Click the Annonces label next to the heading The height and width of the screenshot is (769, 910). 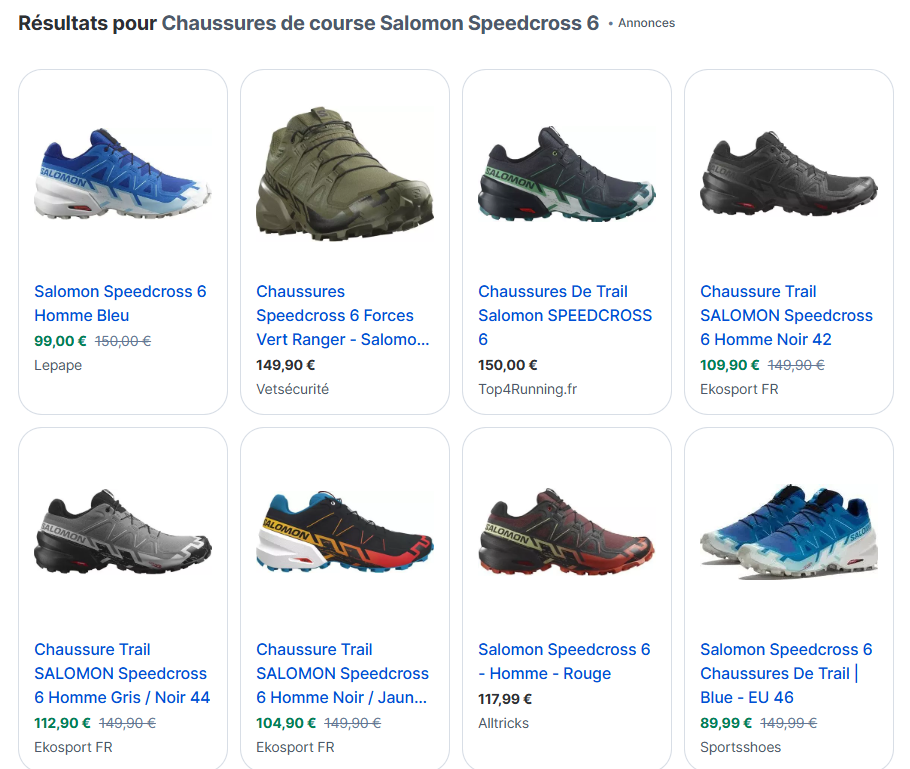coord(646,23)
